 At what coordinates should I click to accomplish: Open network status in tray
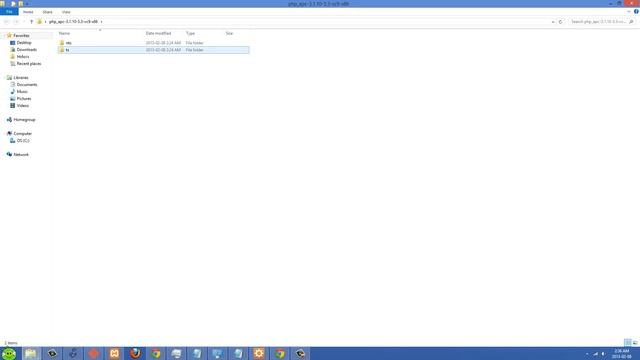coord(596,354)
